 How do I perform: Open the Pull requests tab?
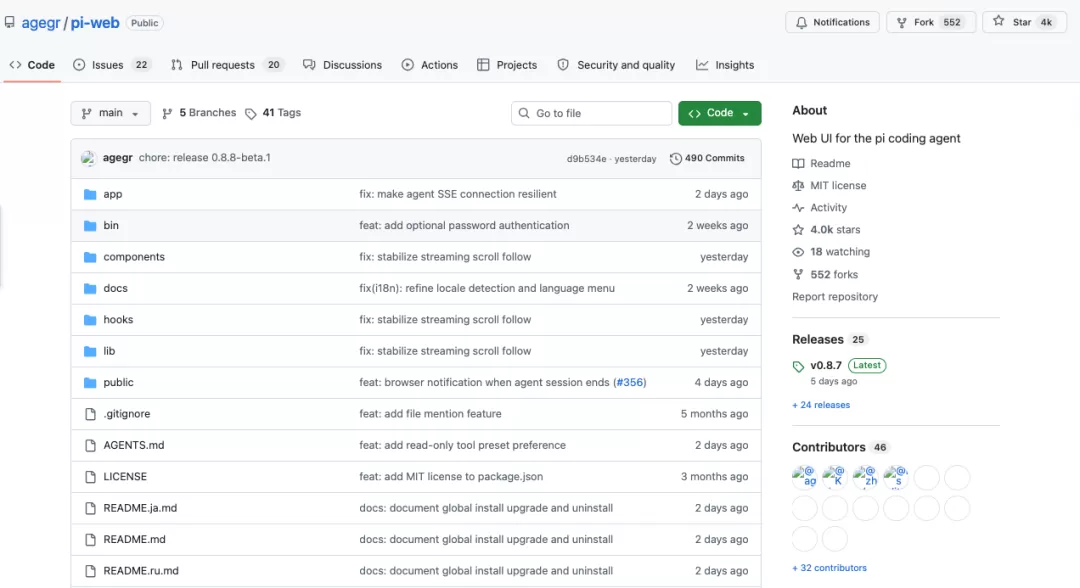tap(227, 65)
